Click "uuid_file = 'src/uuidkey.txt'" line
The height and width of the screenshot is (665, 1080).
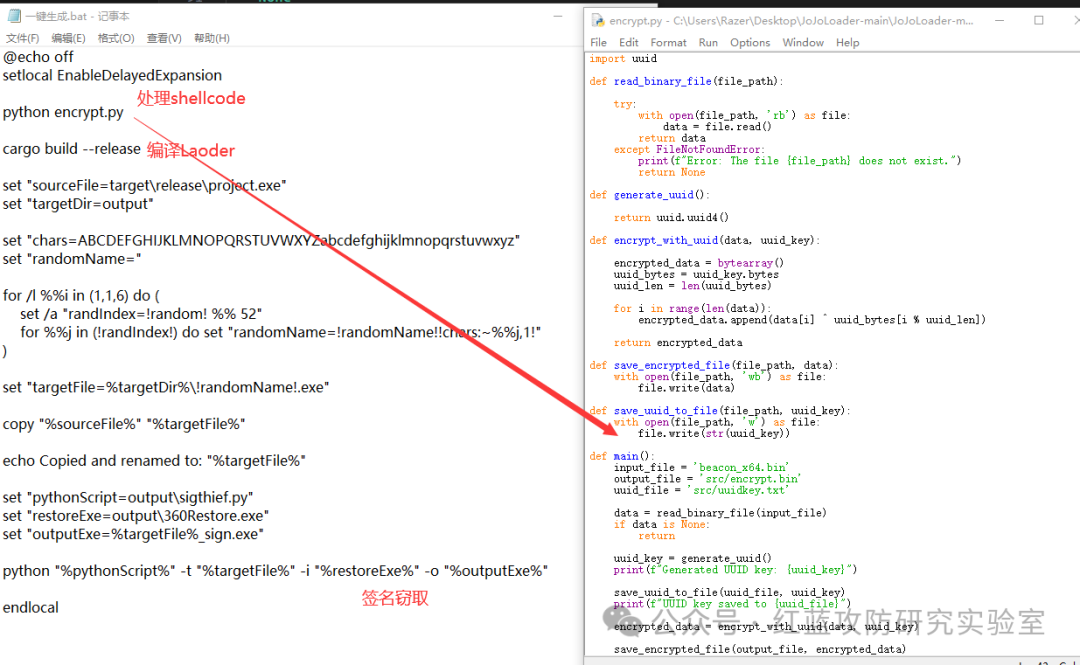[701, 491]
